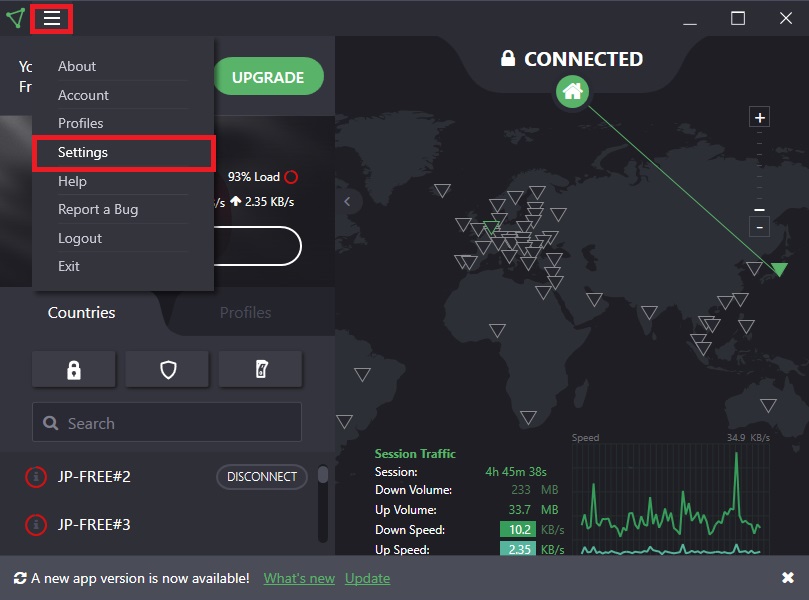Image resolution: width=809 pixels, height=600 pixels.
Task: Collapse the sidebar with left chevron
Action: (x=347, y=202)
